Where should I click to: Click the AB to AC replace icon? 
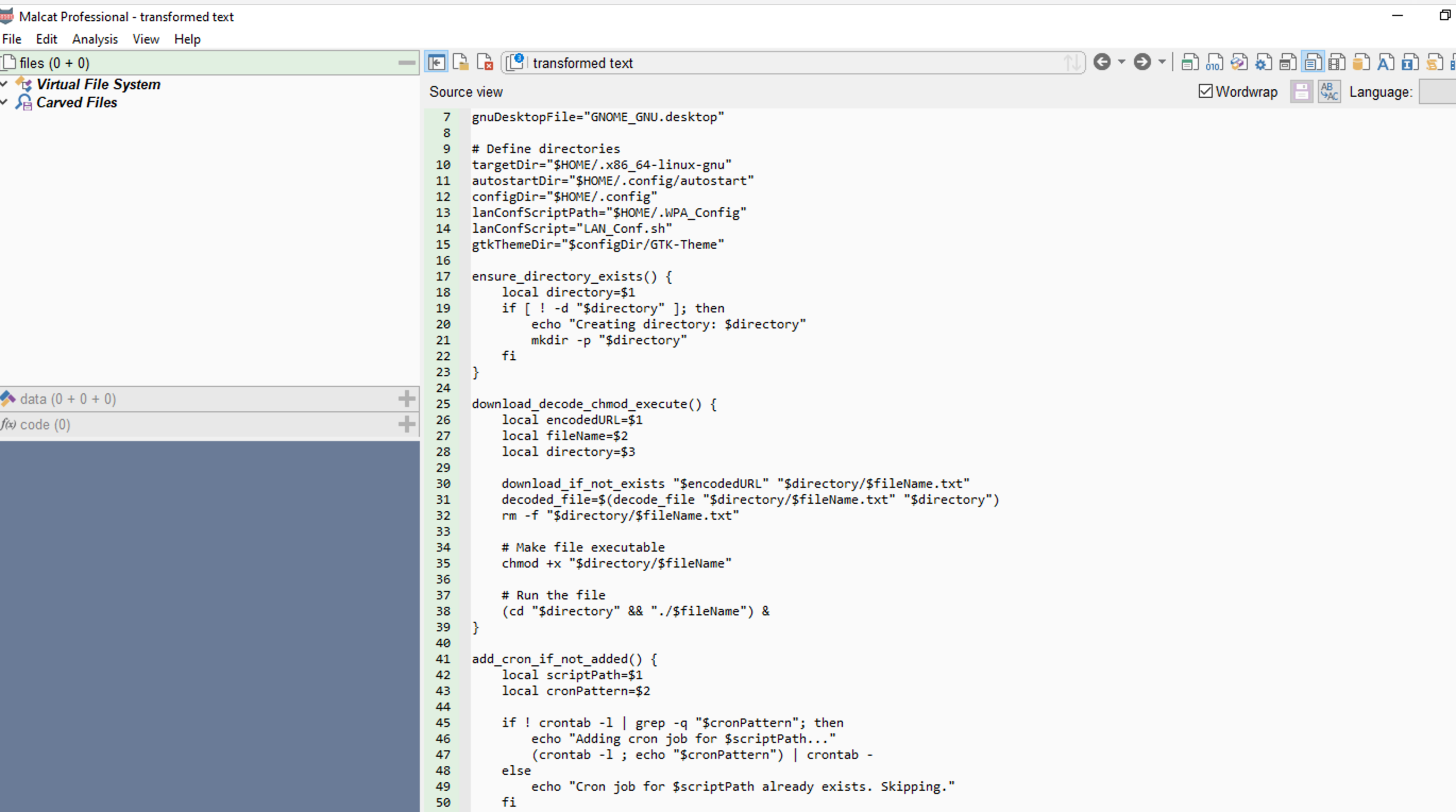pyautogui.click(x=1329, y=91)
